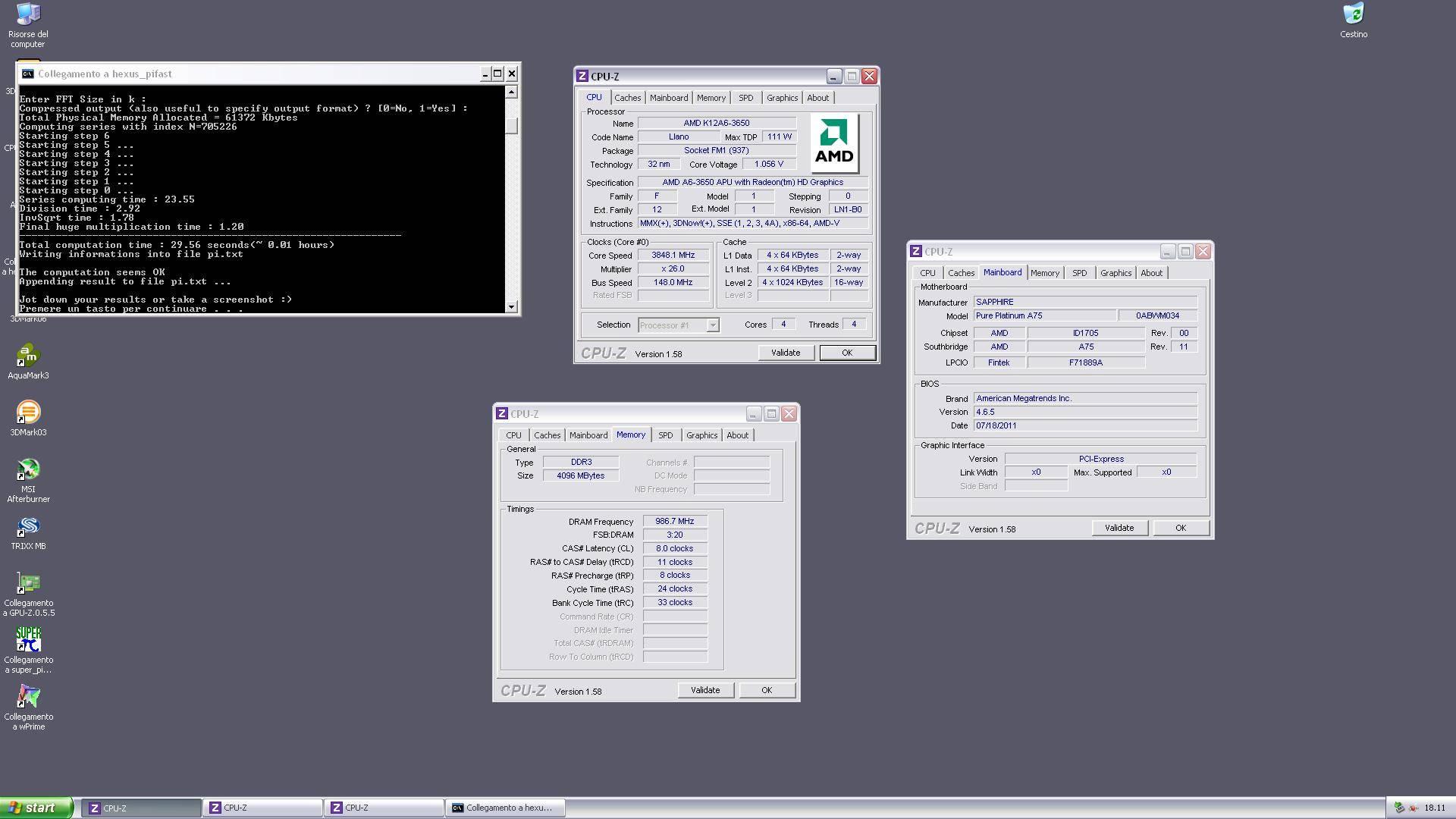Click OK in CPU tab window

[x=847, y=353]
